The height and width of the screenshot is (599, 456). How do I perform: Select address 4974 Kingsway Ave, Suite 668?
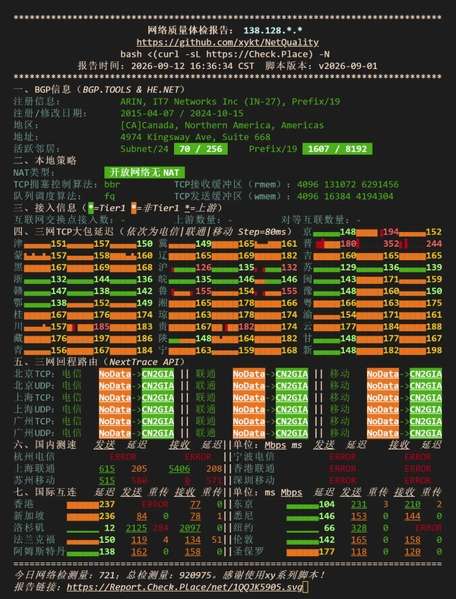pos(195,137)
